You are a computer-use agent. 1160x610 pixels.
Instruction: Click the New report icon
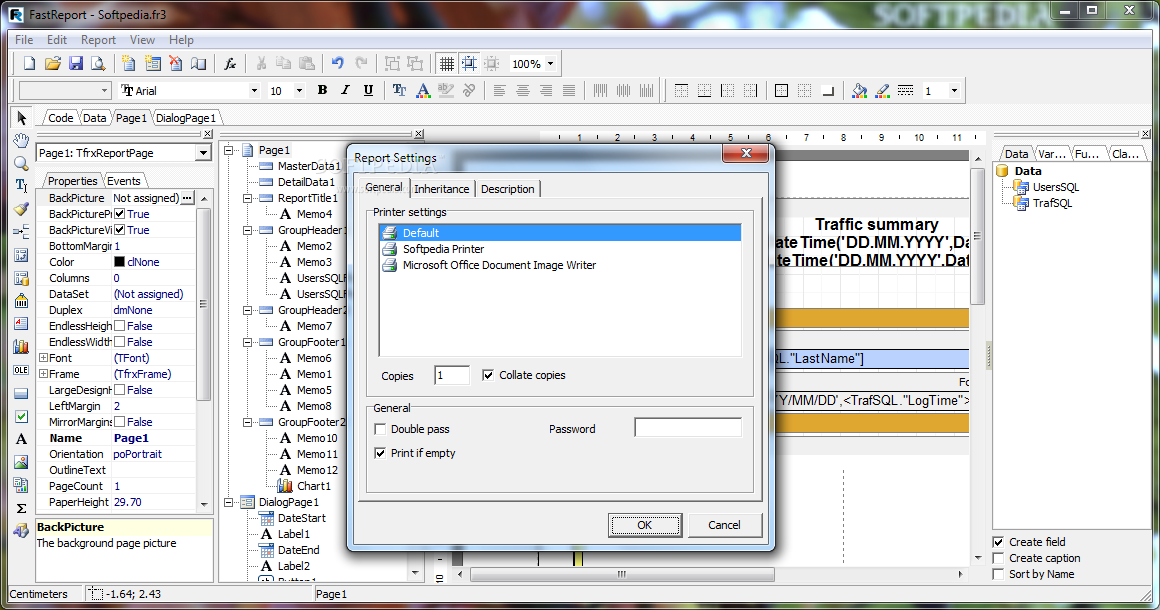[30, 64]
